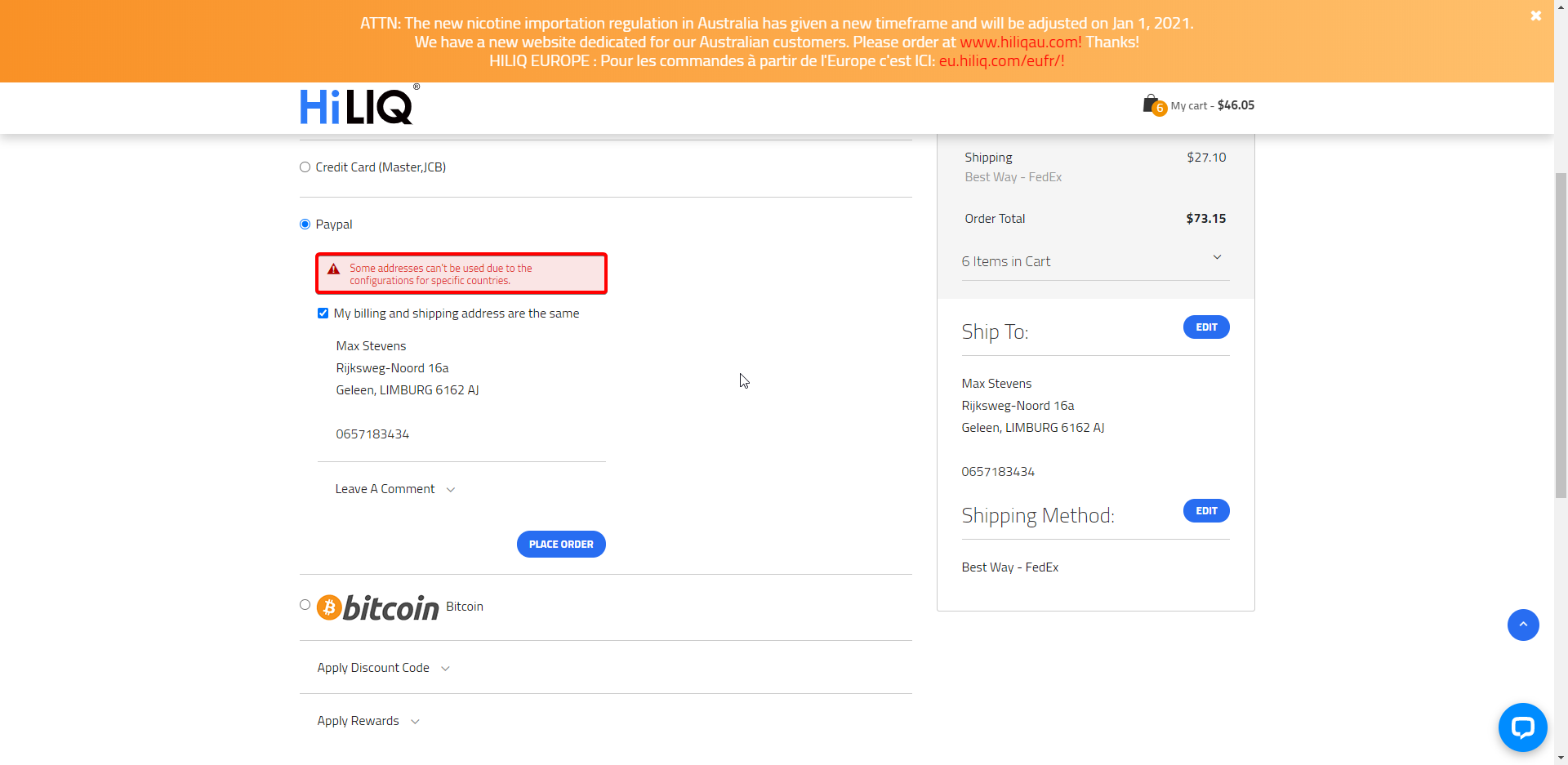Click the warning triangle icon in alert

coord(333,269)
